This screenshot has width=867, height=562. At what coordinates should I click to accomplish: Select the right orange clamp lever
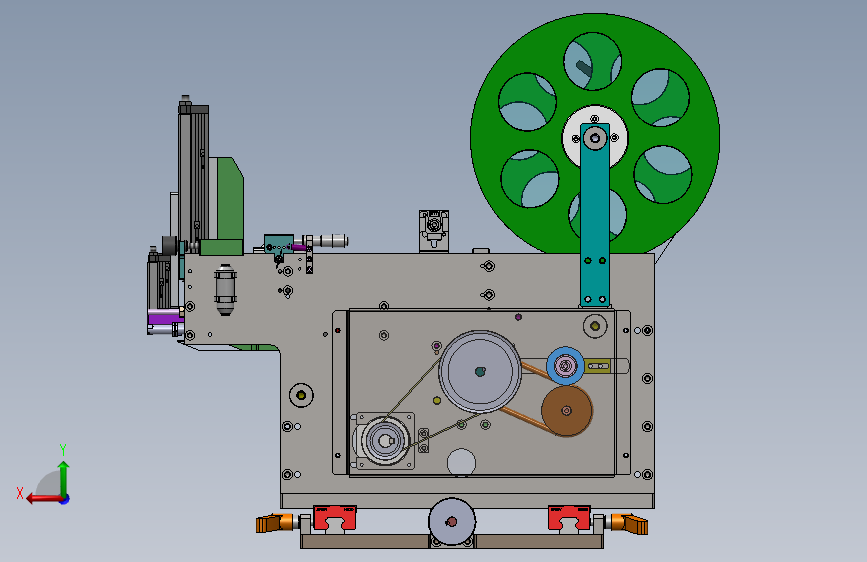629,523
